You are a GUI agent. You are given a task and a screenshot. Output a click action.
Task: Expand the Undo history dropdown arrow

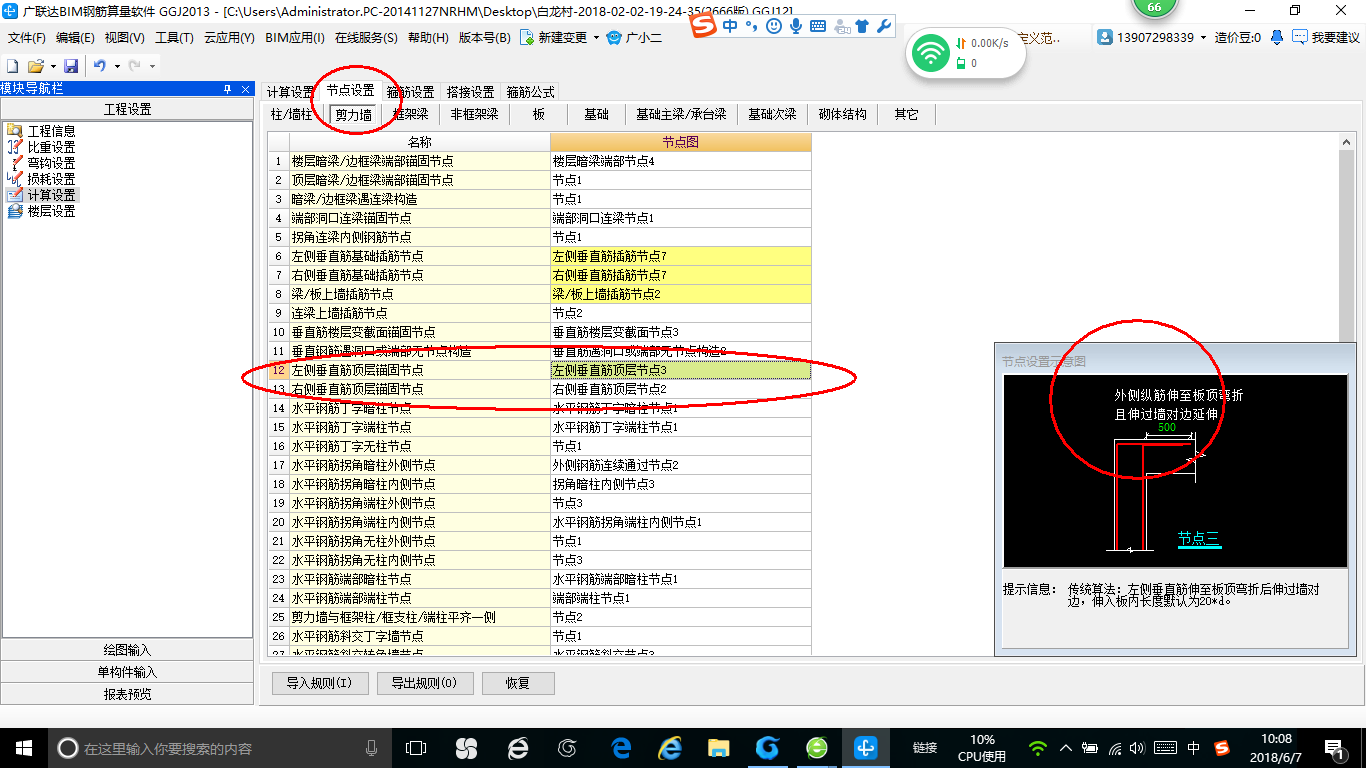(x=117, y=66)
